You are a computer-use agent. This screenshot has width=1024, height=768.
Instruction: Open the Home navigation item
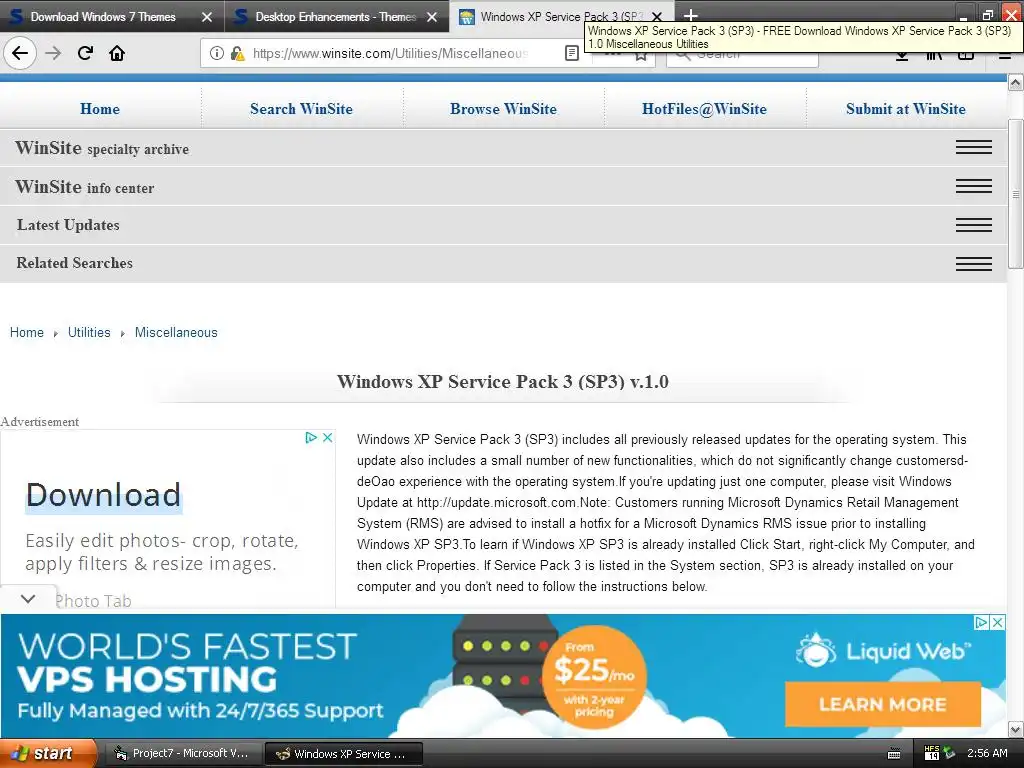[100, 109]
